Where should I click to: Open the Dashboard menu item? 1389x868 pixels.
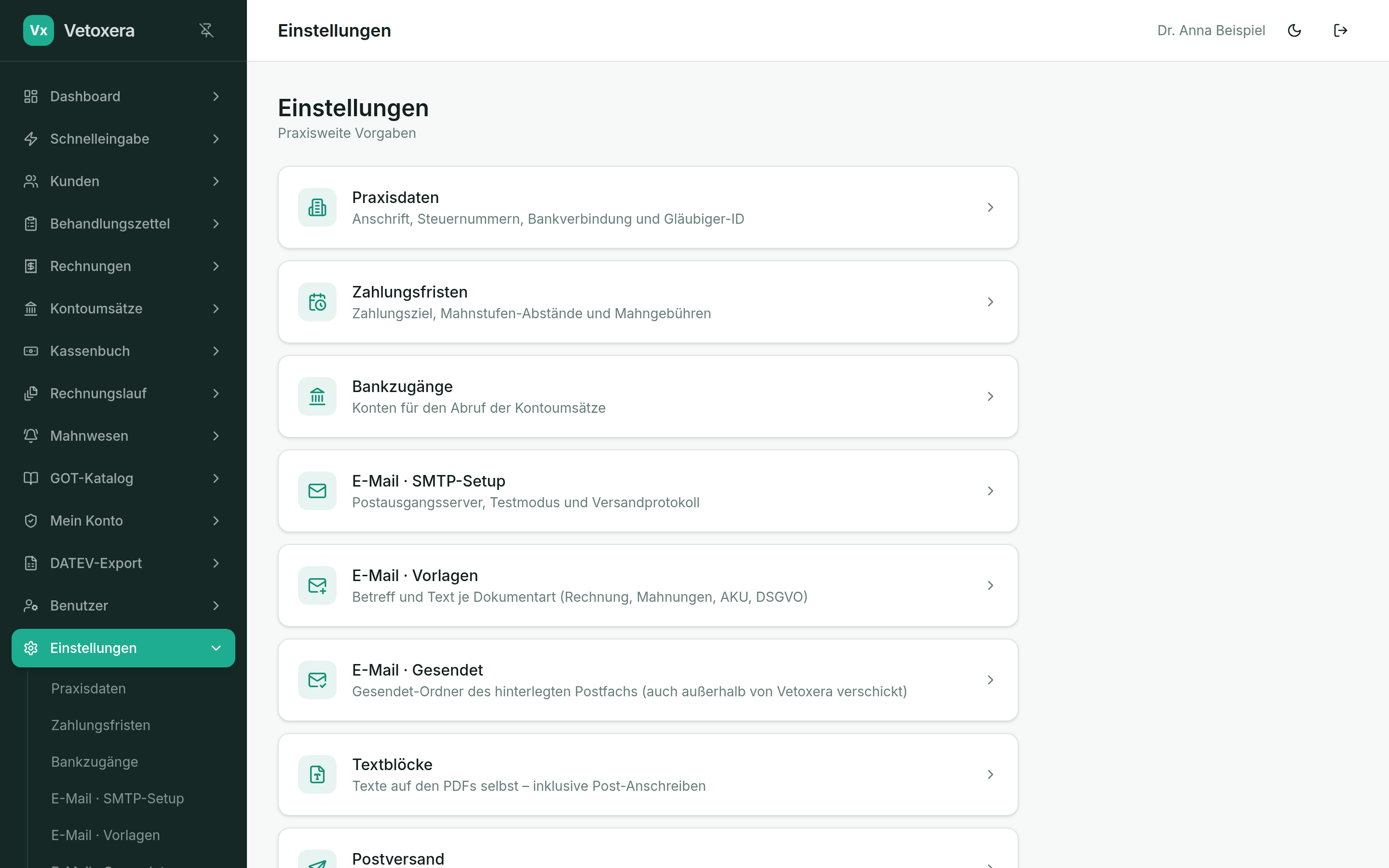click(123, 96)
